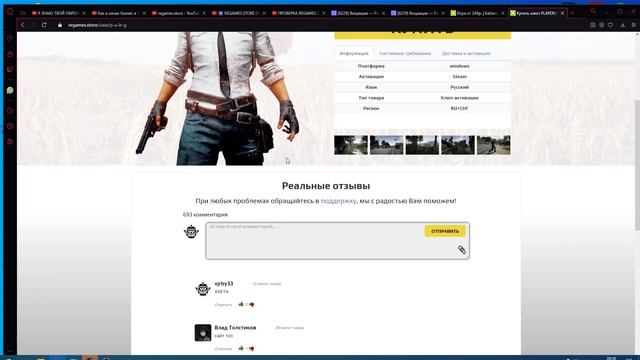Click the 'Тип товара' label cell
Screen dimensions: 640x360
(371, 98)
